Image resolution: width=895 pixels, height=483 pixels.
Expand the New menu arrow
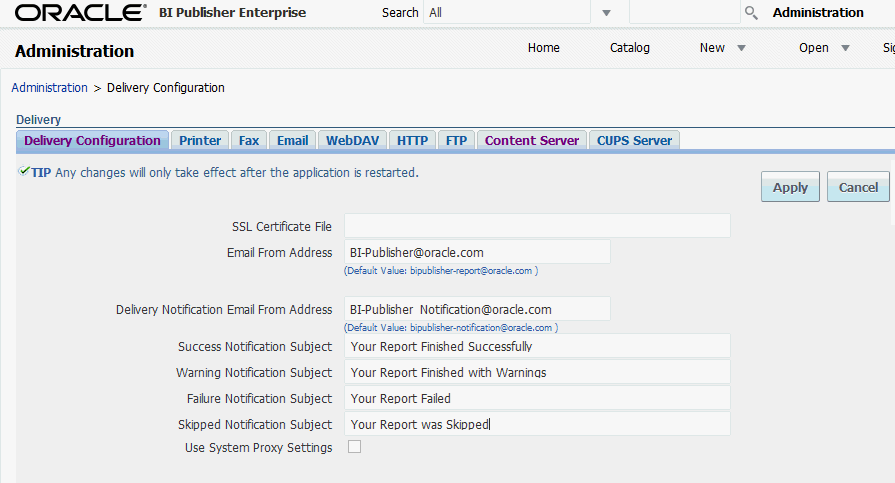741,48
